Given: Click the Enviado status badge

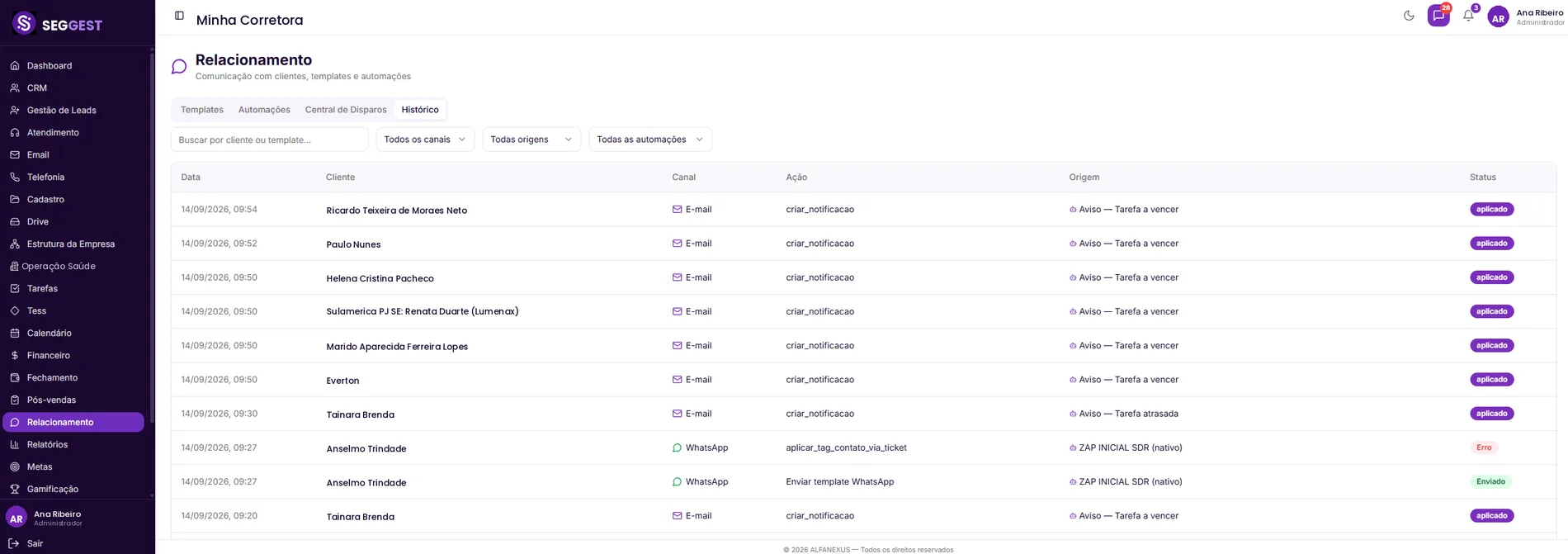Looking at the screenshot, I should [1490, 481].
